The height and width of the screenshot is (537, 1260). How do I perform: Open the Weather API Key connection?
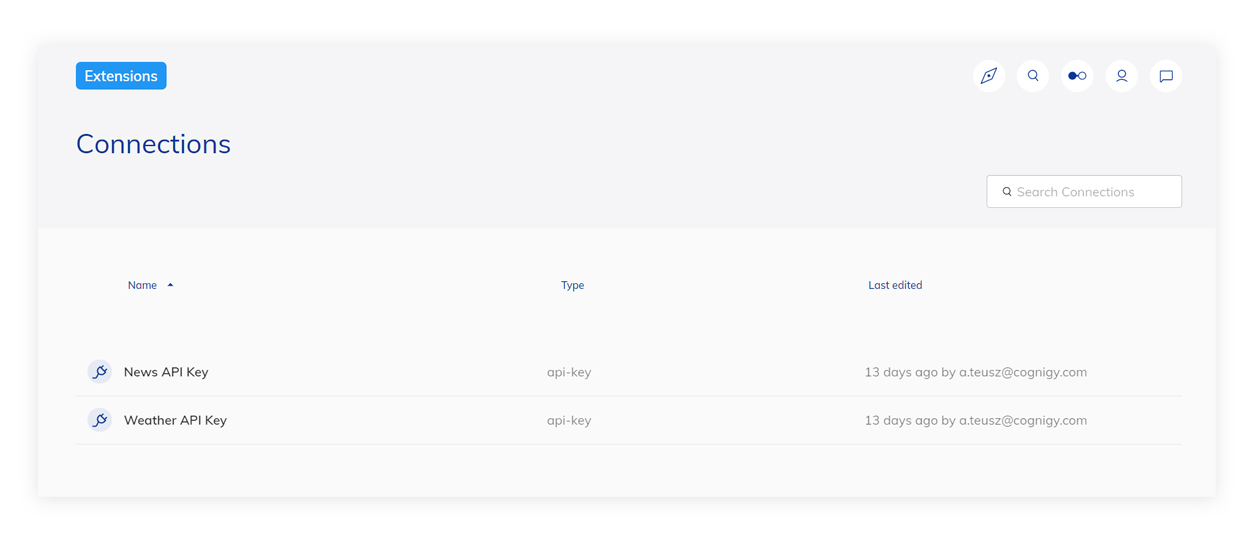(175, 420)
